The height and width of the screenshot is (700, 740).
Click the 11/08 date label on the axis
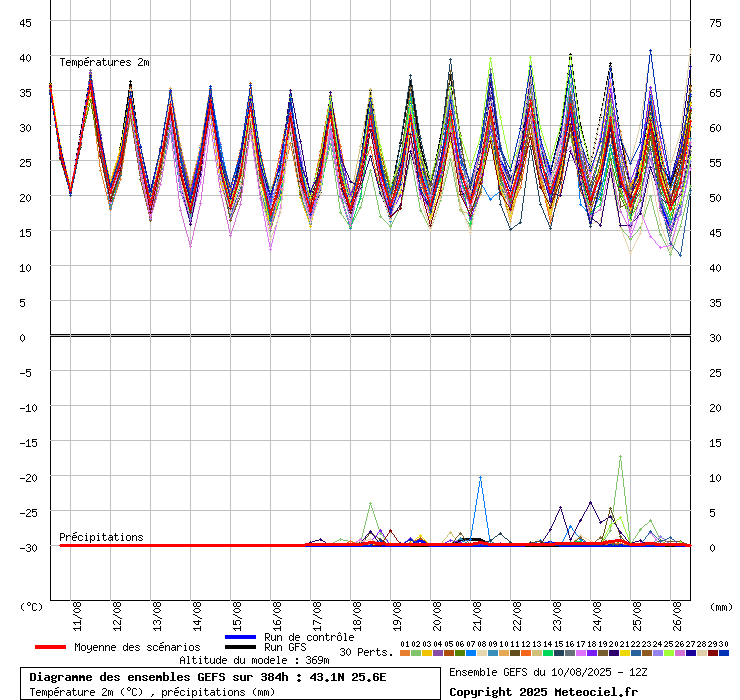77,616
